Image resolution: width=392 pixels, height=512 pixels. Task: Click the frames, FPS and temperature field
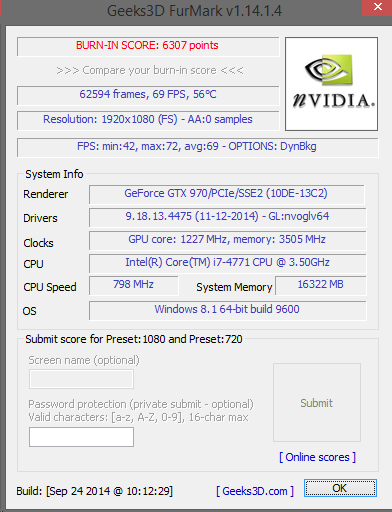coord(148,95)
